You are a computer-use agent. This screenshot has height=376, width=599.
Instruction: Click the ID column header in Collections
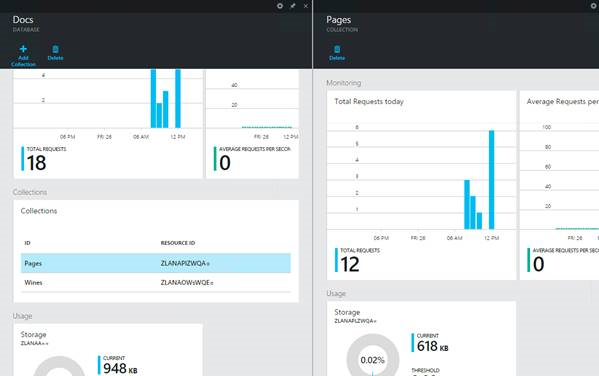point(28,243)
